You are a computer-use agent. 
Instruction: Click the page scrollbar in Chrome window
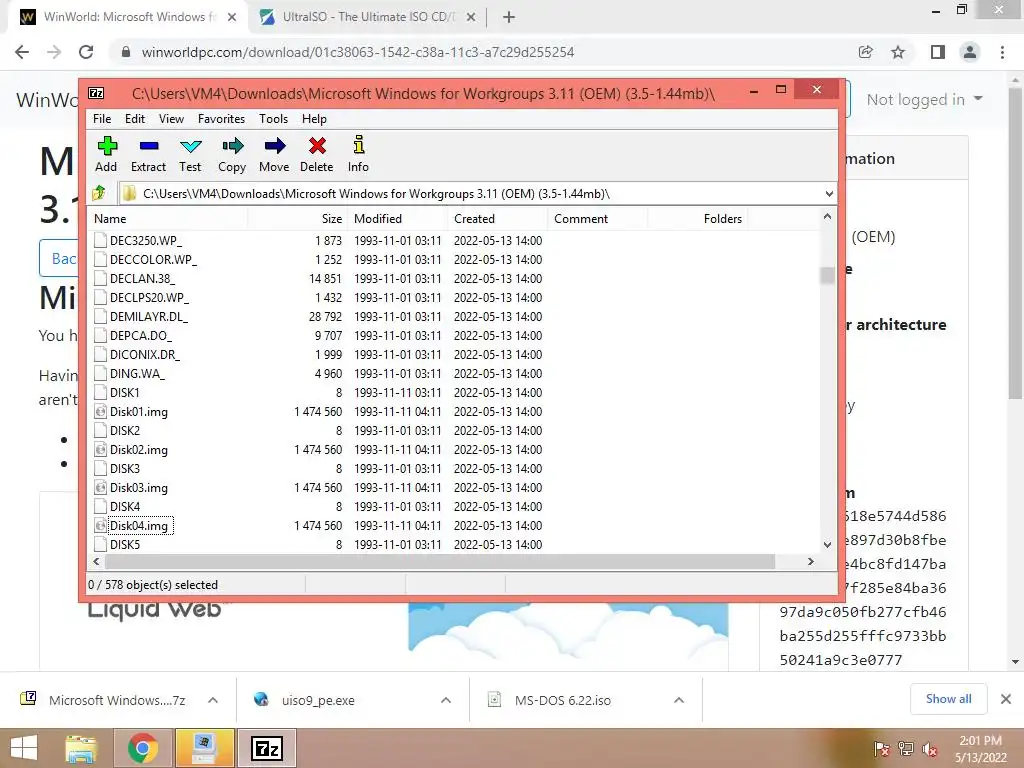1016,242
